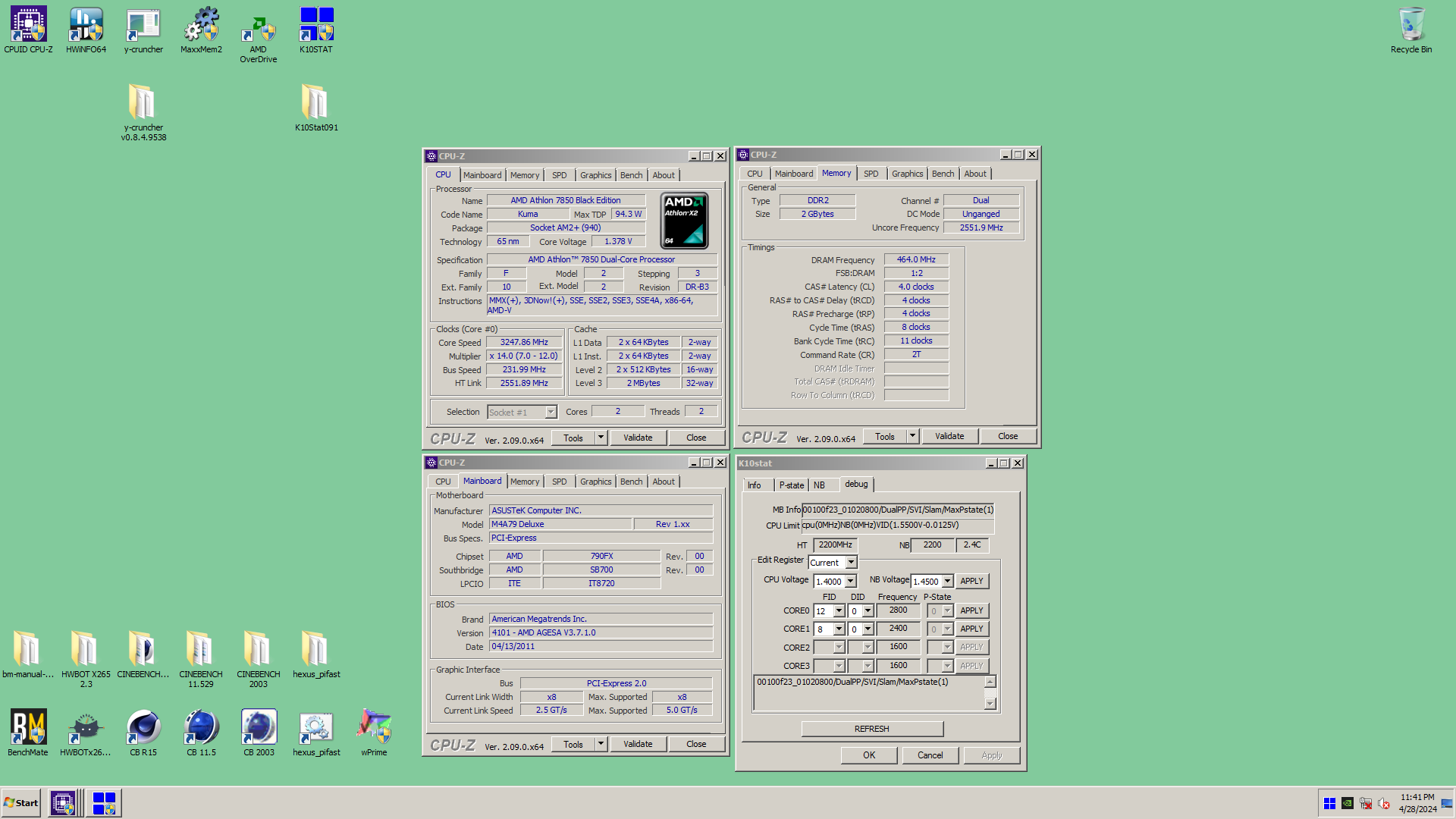The height and width of the screenshot is (819, 1456).
Task: Click NVIDIA tray icon
Action: (x=1348, y=803)
